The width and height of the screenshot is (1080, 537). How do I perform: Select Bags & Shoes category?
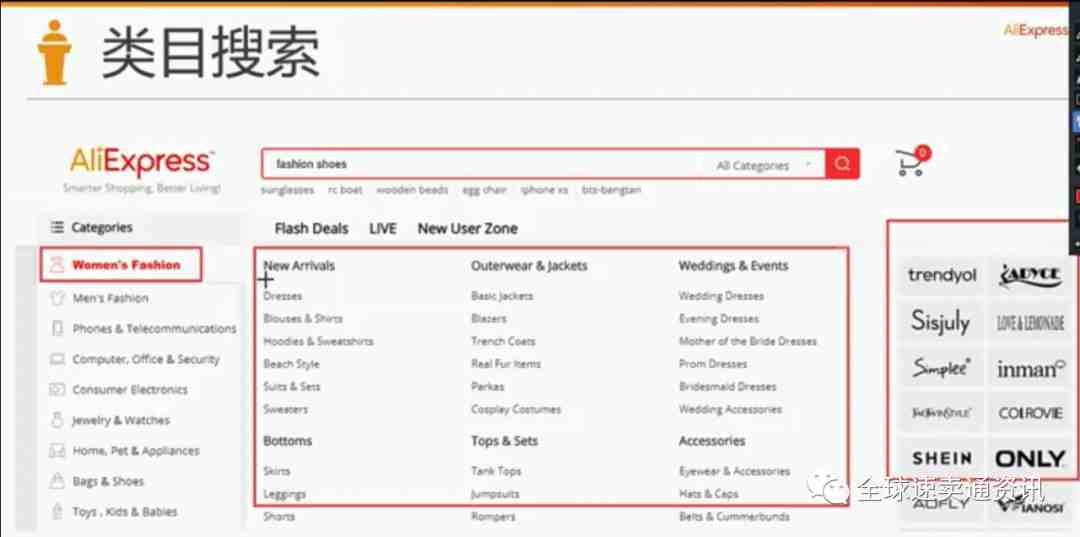click(108, 481)
